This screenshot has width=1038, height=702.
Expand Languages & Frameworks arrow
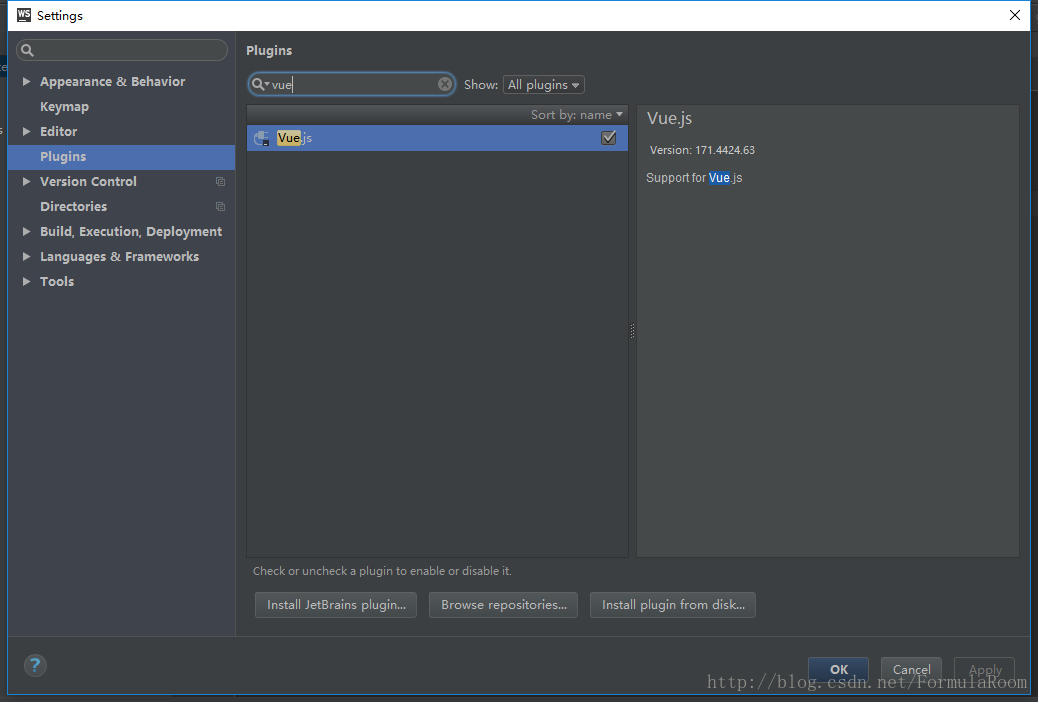26,256
